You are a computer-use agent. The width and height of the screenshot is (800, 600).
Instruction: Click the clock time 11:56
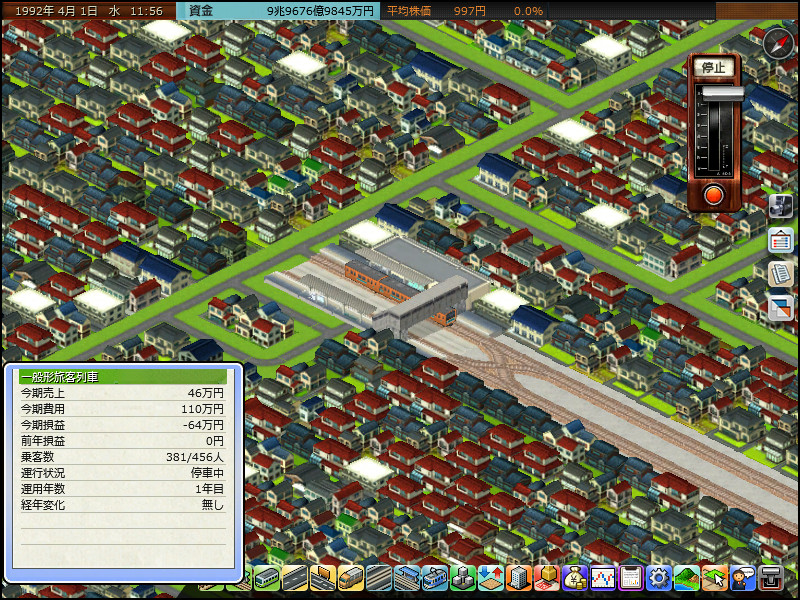click(146, 11)
